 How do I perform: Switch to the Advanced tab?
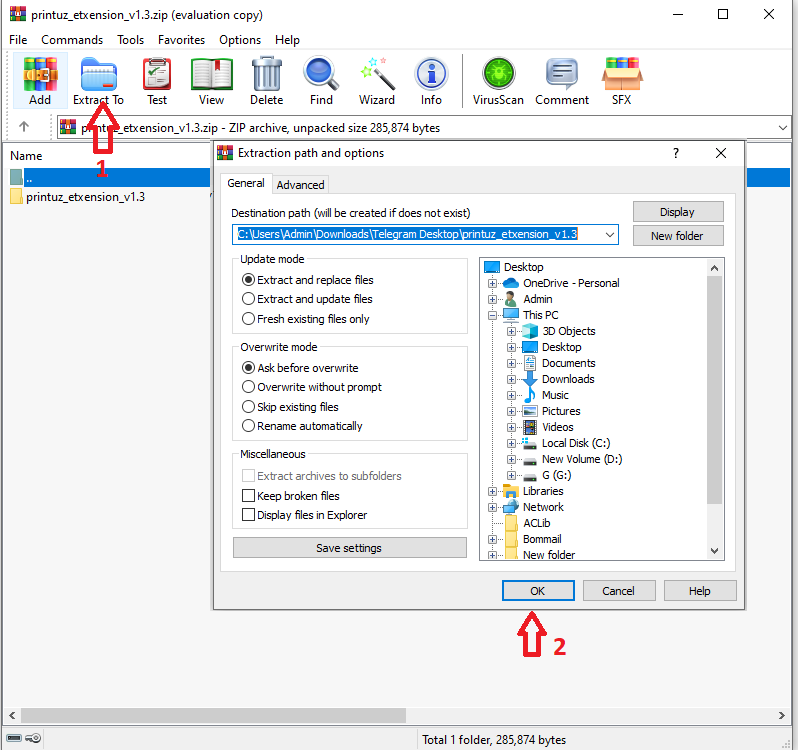click(300, 185)
